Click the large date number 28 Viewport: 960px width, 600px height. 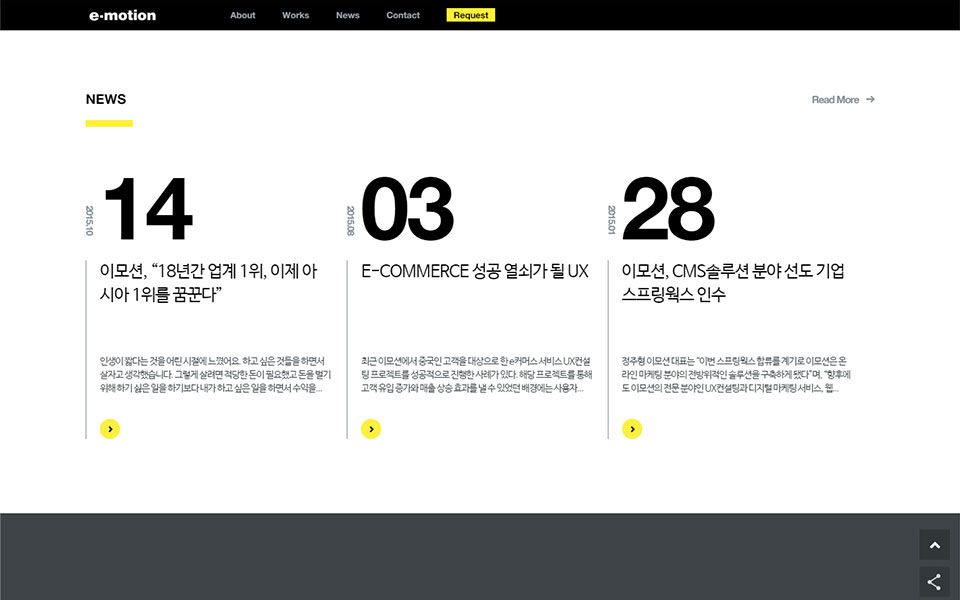668,210
